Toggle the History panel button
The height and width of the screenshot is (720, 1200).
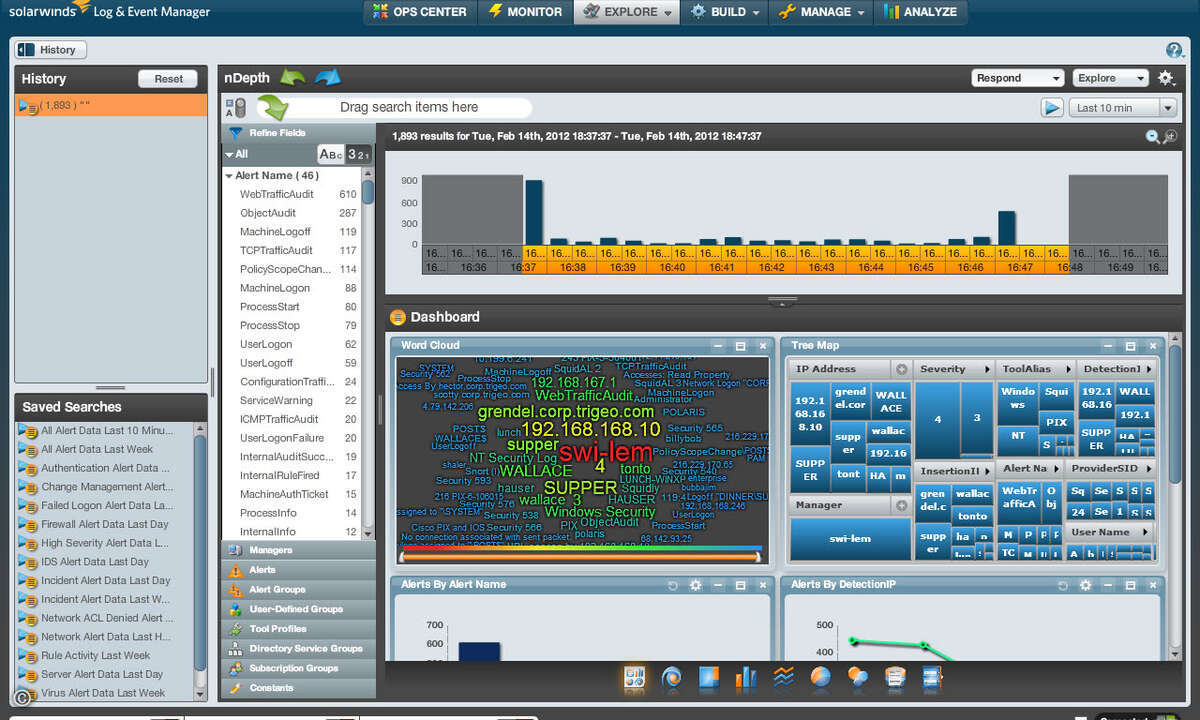(x=49, y=50)
